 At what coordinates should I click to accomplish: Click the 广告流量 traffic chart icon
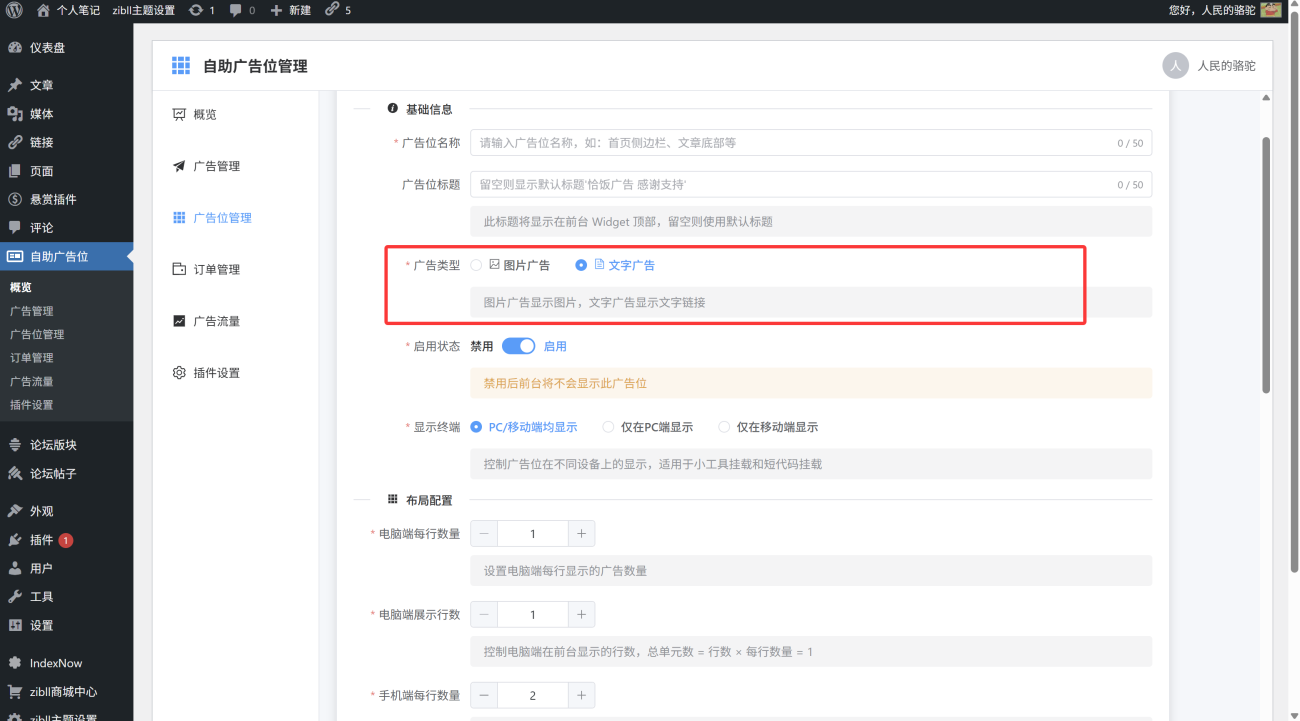[180, 320]
